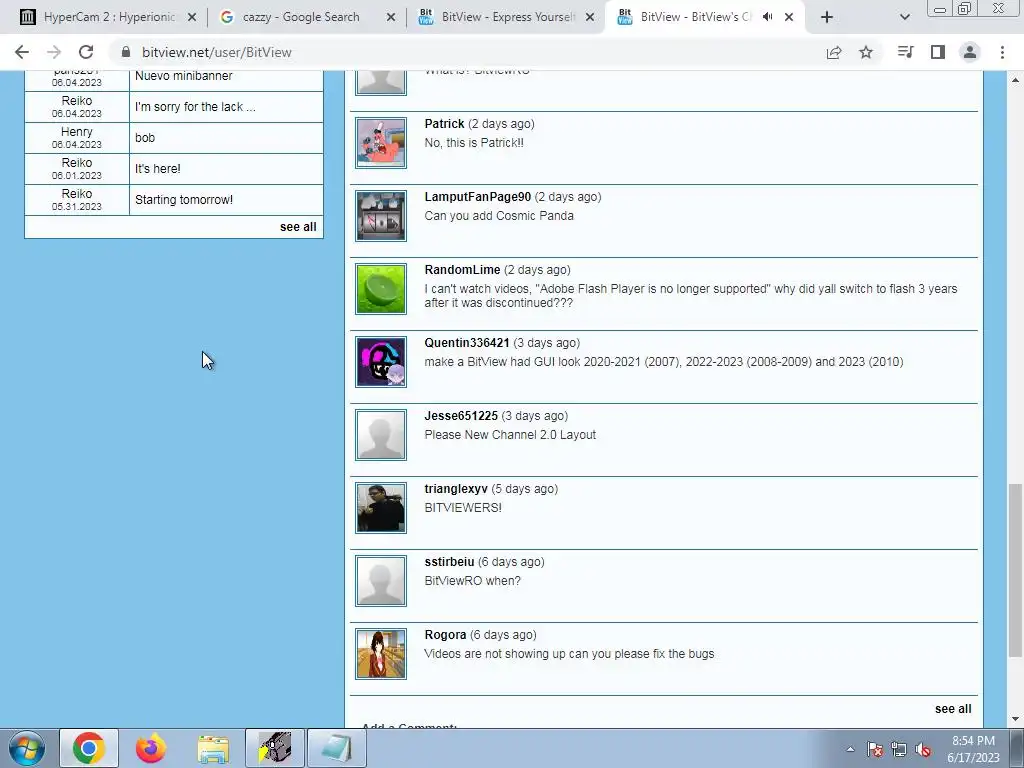Reload the BitView page
The image size is (1024, 768).
(86, 52)
